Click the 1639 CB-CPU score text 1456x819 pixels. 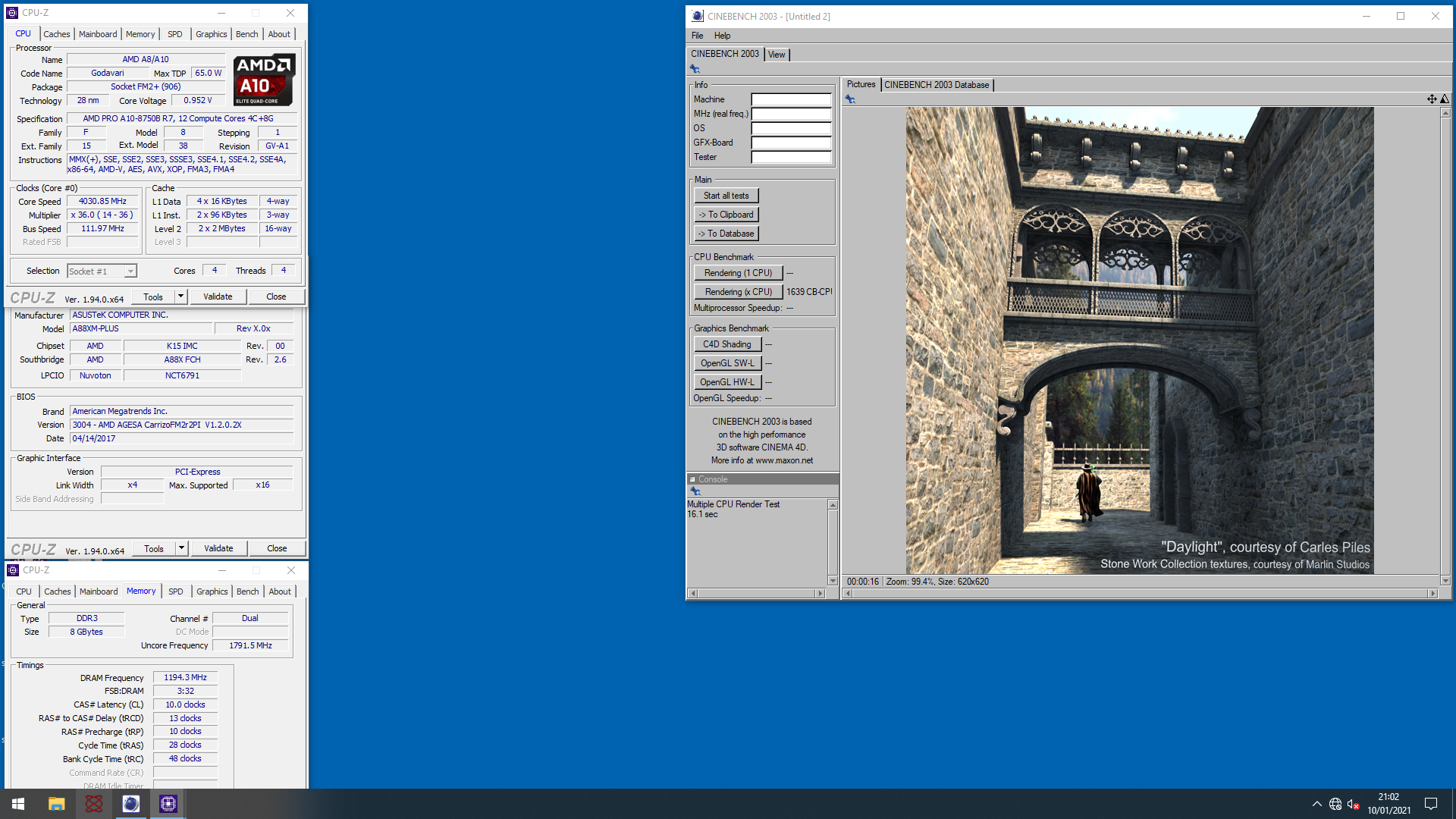click(809, 292)
